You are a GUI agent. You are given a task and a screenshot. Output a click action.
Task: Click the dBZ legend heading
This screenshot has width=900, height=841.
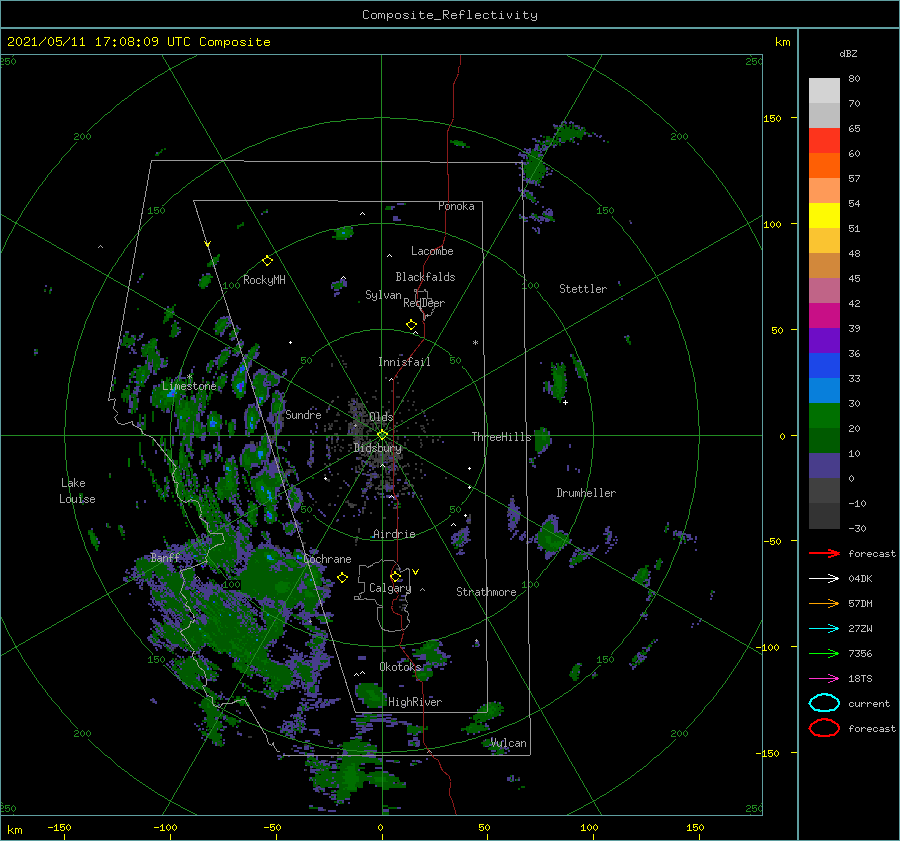(x=848, y=53)
